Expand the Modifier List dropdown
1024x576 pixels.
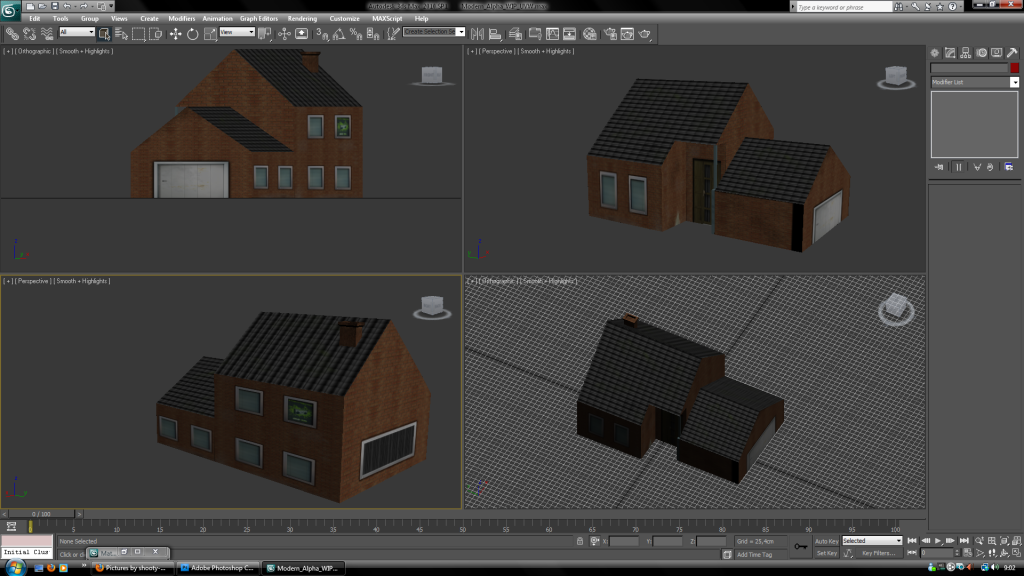(x=1014, y=82)
